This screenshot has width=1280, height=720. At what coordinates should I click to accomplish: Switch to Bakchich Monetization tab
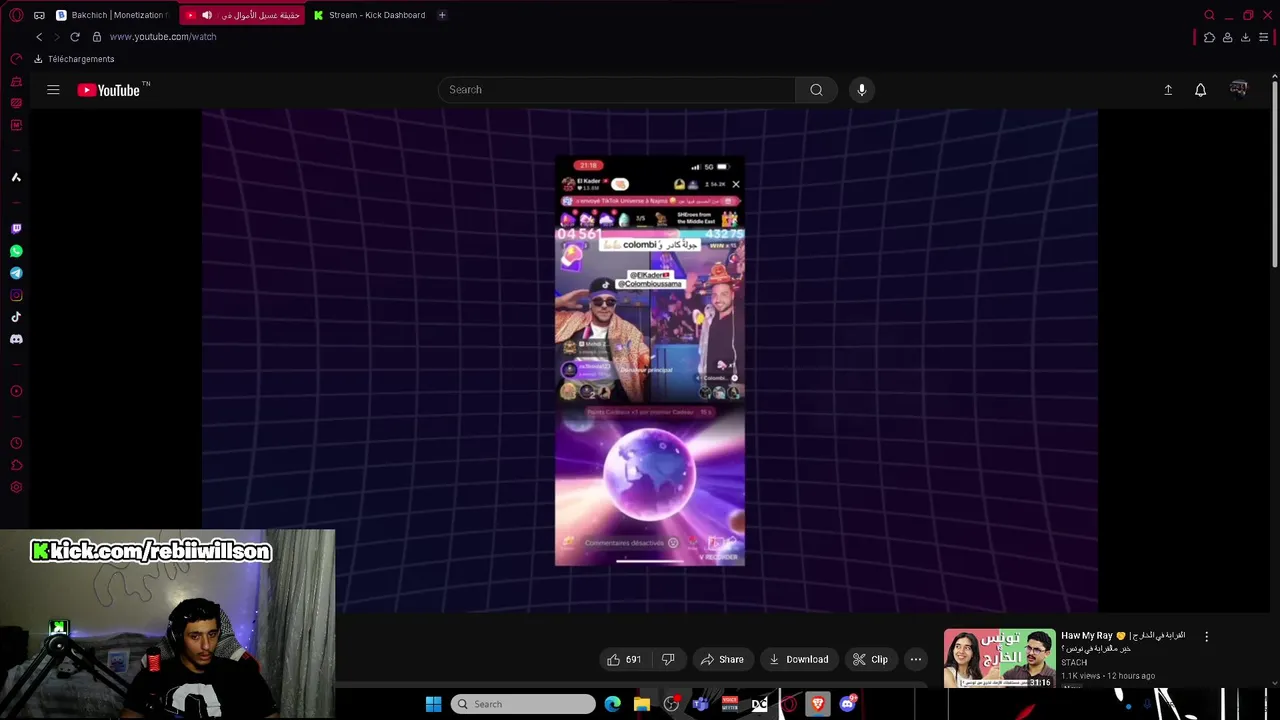pyautogui.click(x=113, y=15)
